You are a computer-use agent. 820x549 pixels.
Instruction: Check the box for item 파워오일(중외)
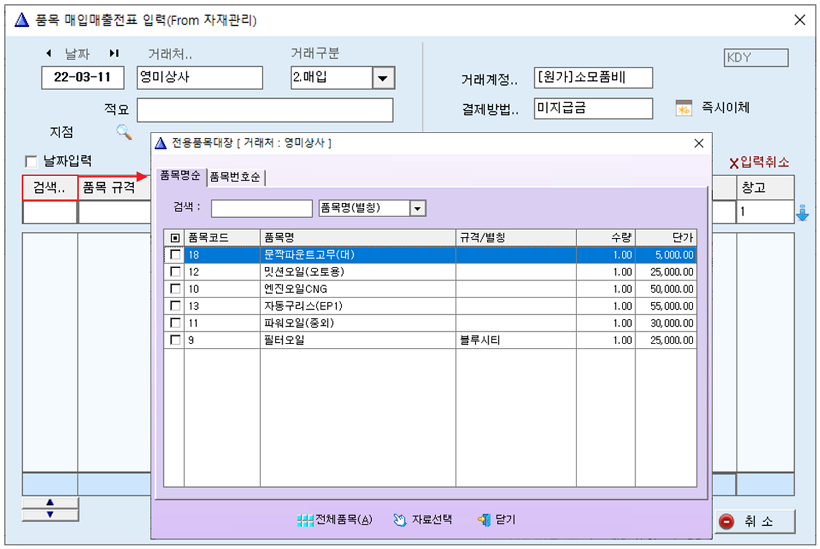[175, 323]
